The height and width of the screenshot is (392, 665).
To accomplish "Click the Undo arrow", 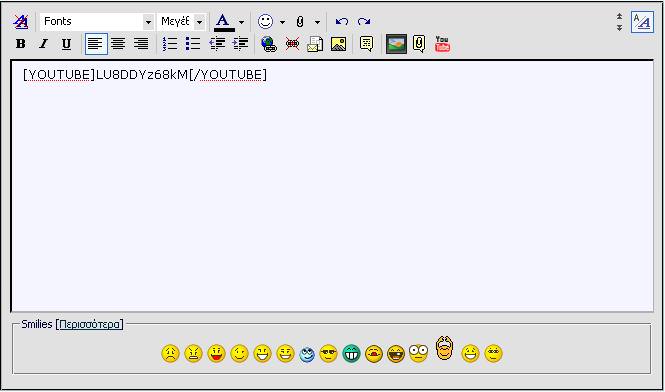I will tap(341, 21).
